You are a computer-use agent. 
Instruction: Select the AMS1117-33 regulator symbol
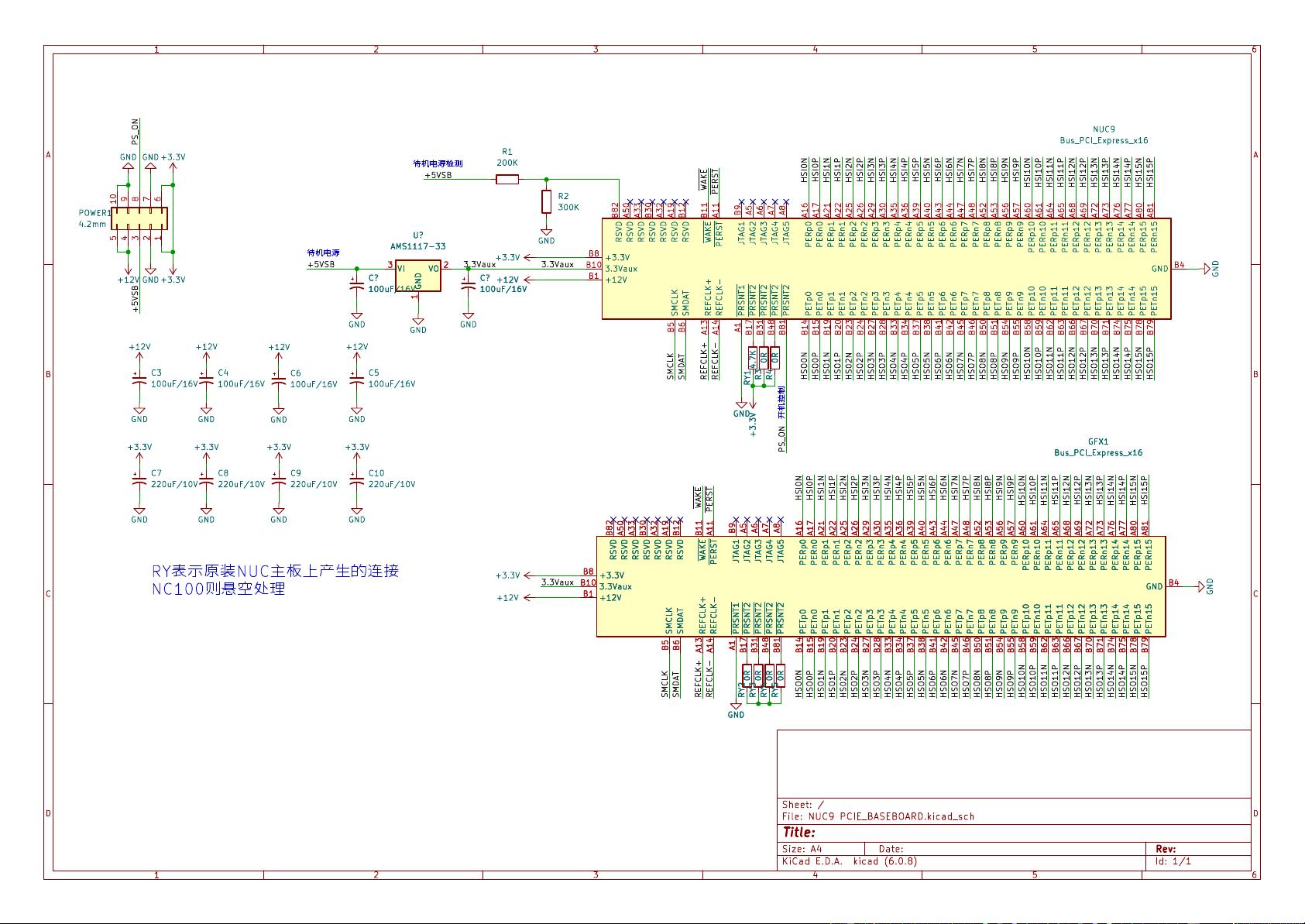418,275
